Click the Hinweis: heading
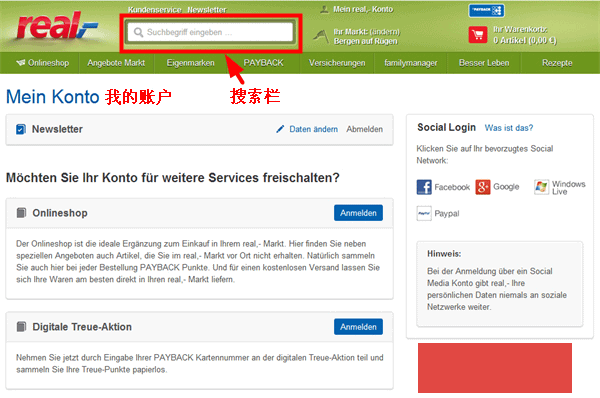This screenshot has height=398, width=600. pos(444,254)
